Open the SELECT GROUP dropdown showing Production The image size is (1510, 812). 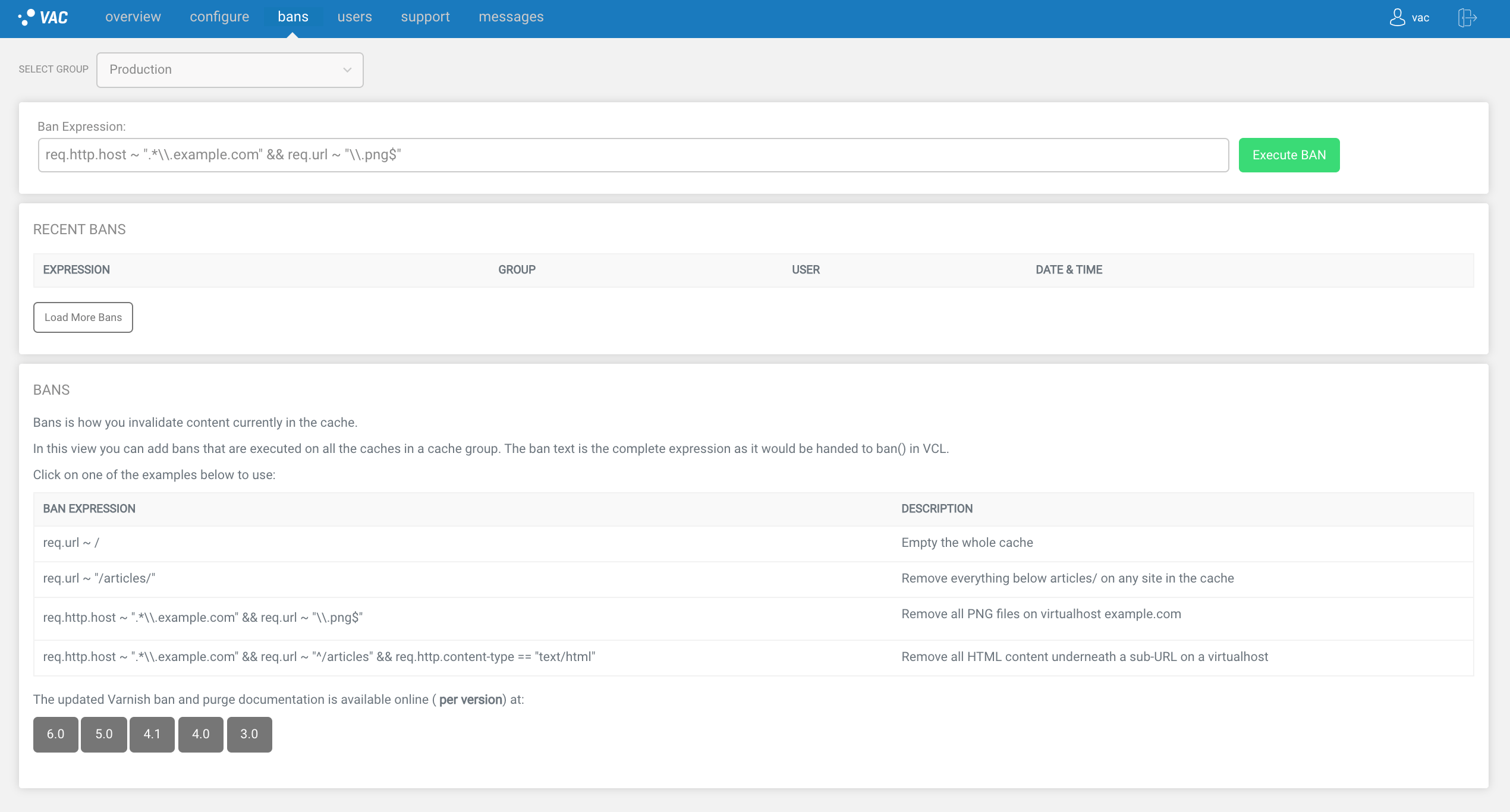pos(229,70)
